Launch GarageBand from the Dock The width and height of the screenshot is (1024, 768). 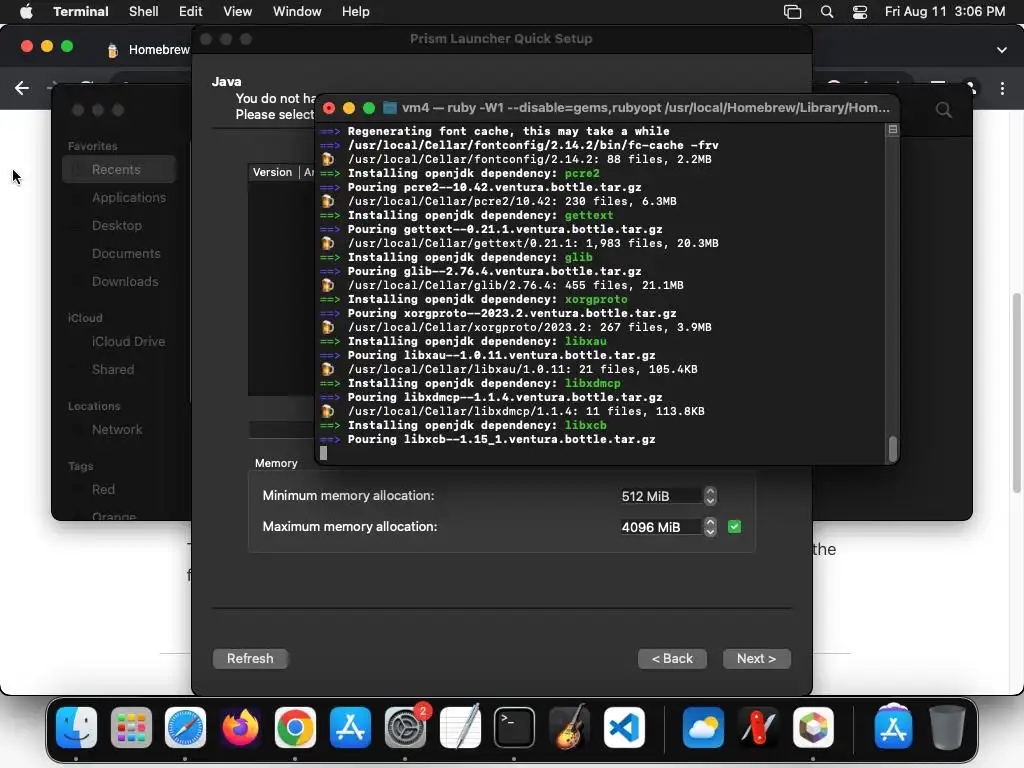[x=569, y=728]
